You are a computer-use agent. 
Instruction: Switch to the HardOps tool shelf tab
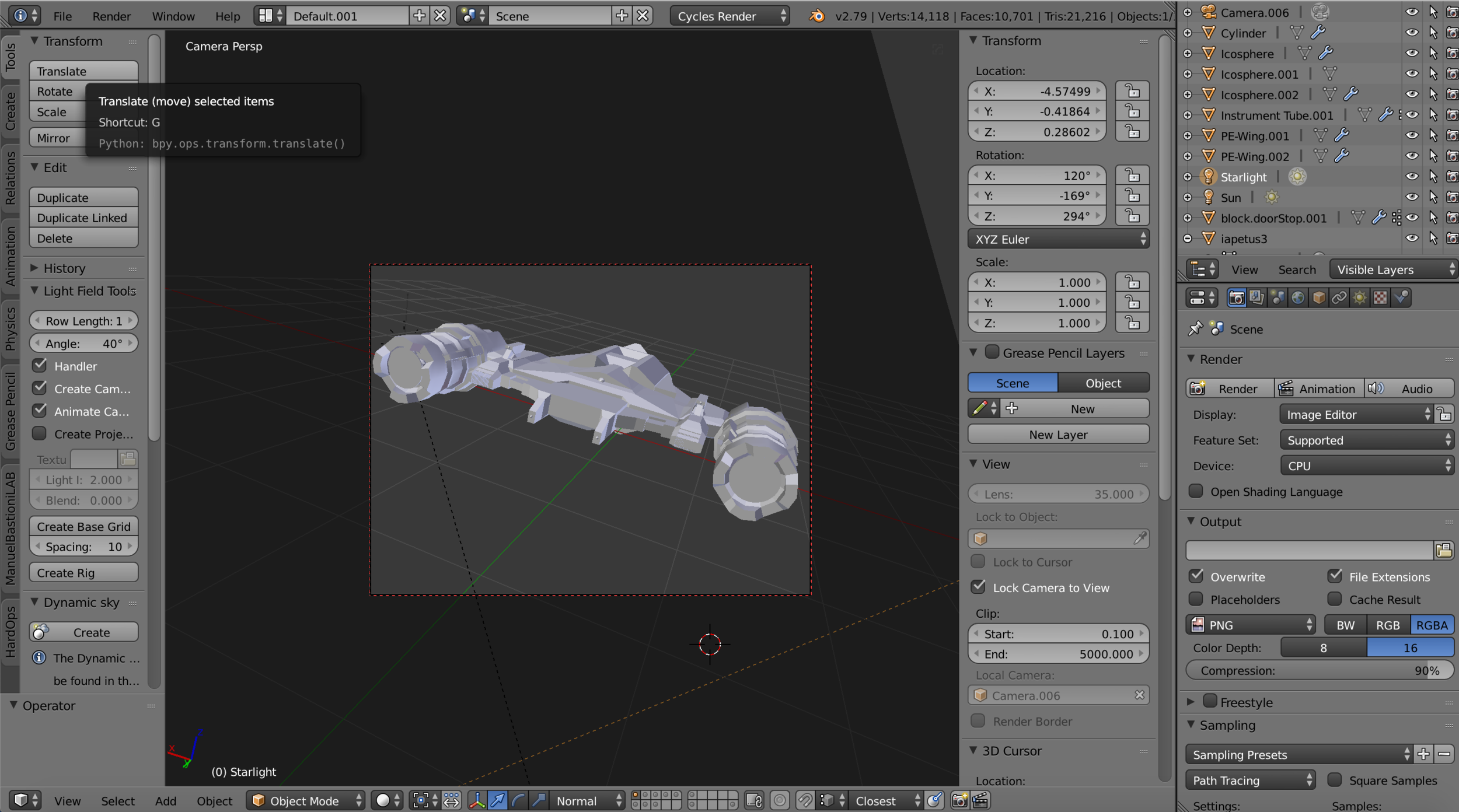[x=11, y=631]
